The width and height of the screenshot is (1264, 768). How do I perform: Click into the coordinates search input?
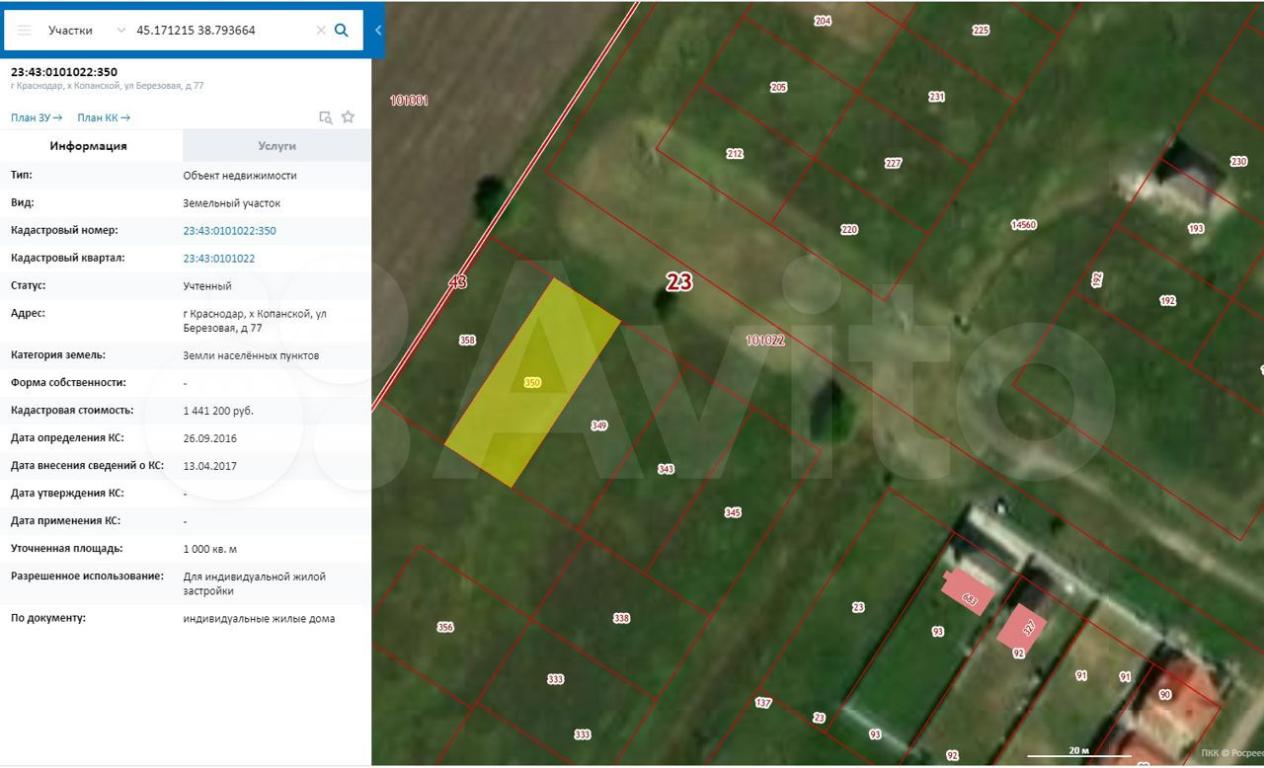coord(220,30)
